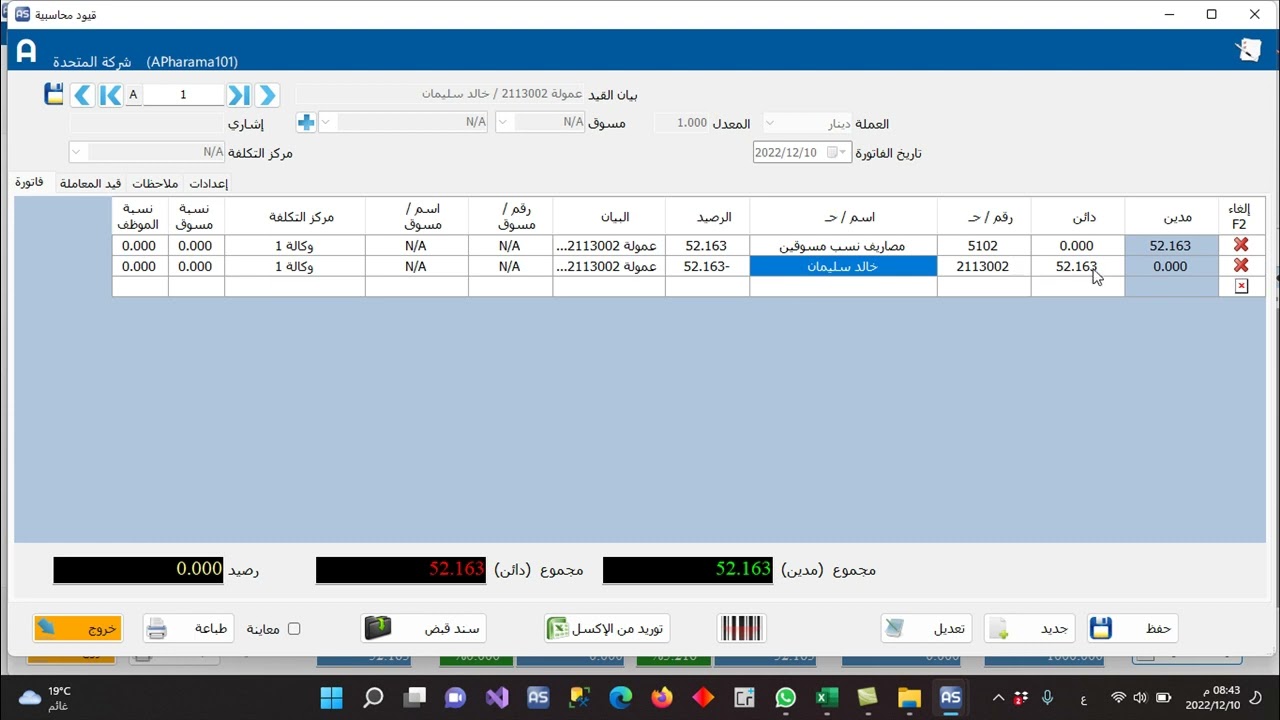1280x720 pixels.
Task: Click the white icon at blue header's right end
Action: coord(1248,49)
